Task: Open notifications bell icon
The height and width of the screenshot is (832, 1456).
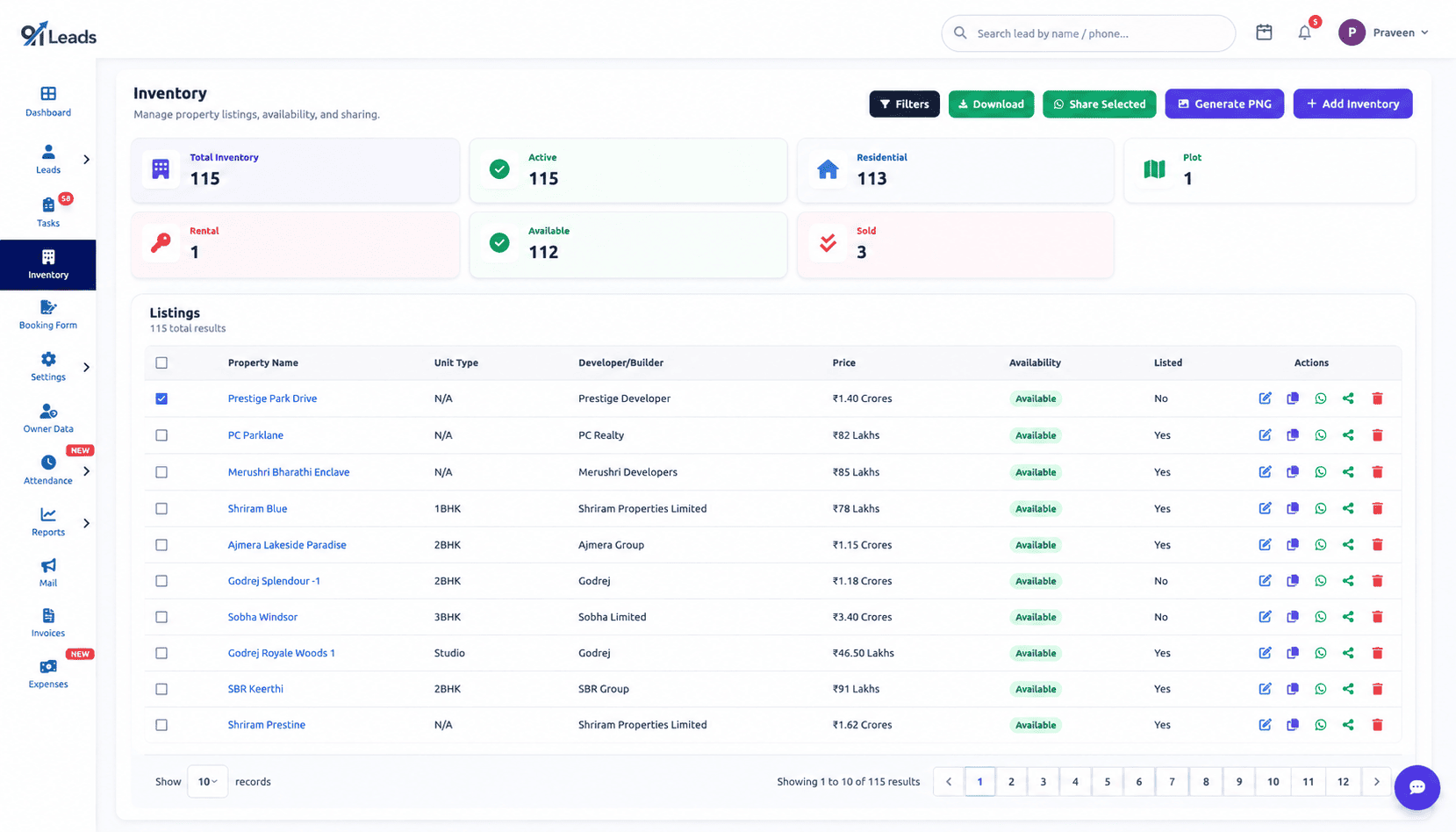Action: [1305, 32]
